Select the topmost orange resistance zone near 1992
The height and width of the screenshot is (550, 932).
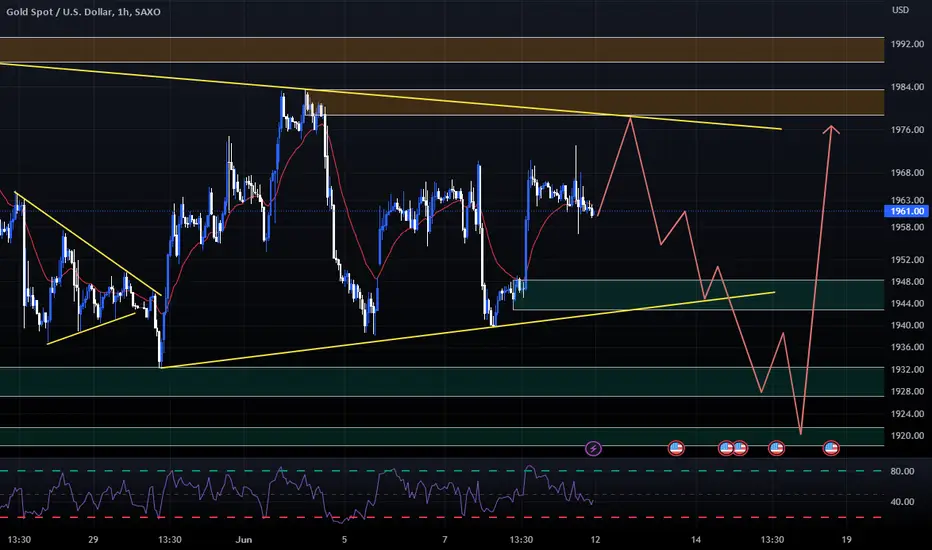(x=442, y=49)
